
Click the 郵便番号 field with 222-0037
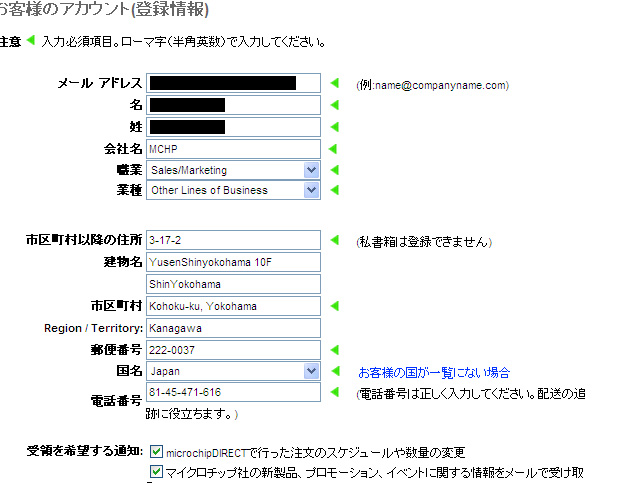233,350
